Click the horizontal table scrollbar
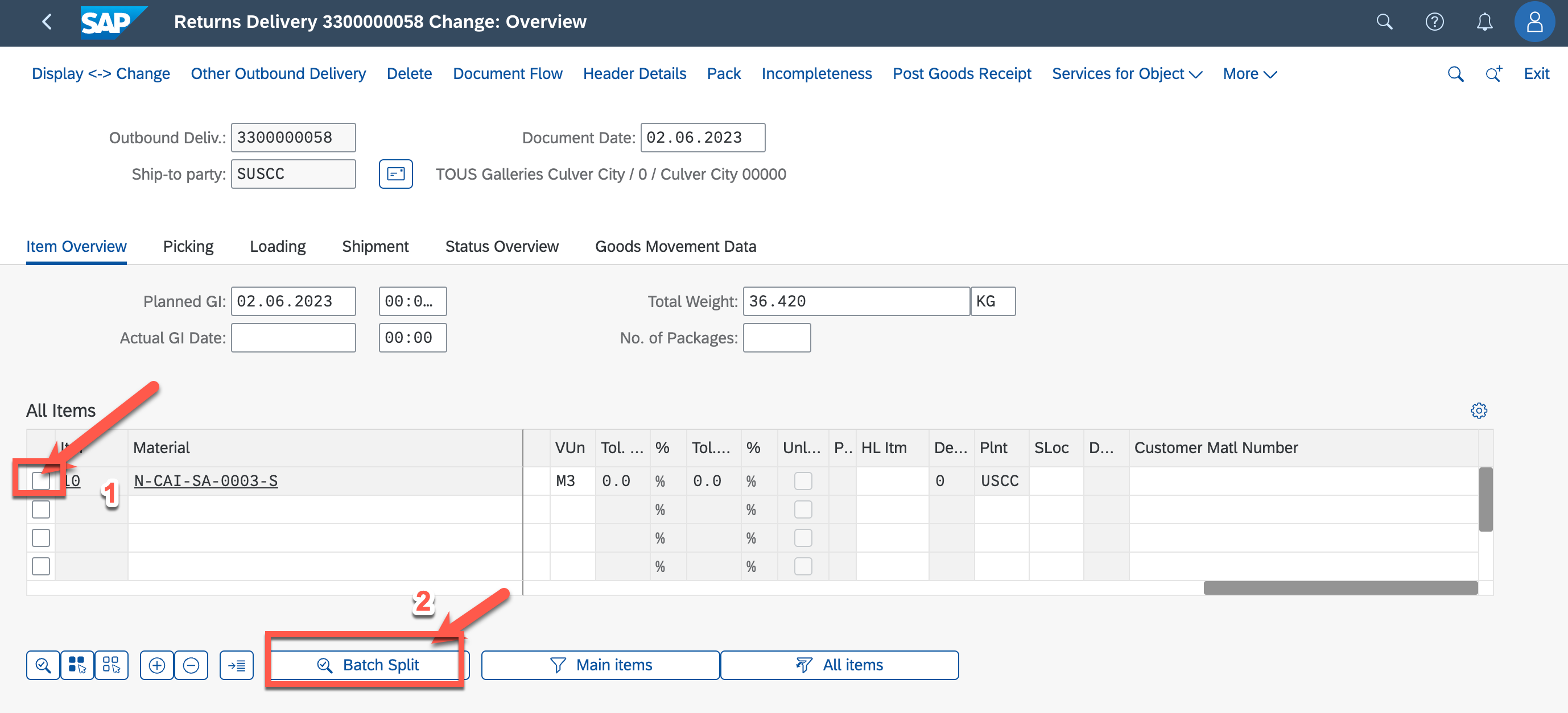 tap(1340, 588)
